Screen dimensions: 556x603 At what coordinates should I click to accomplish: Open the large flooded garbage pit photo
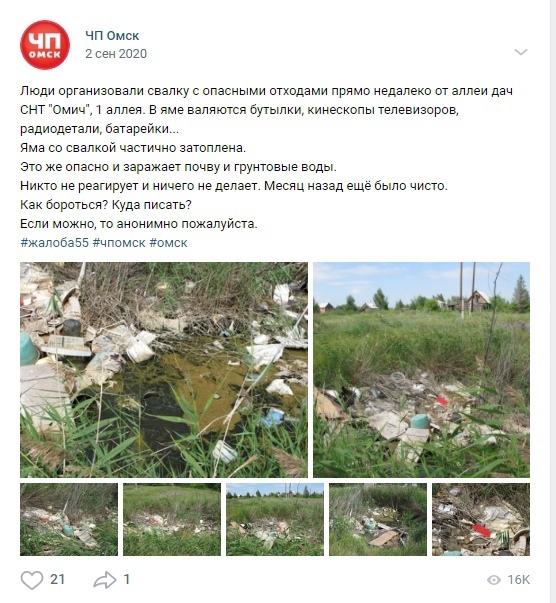click(164, 370)
